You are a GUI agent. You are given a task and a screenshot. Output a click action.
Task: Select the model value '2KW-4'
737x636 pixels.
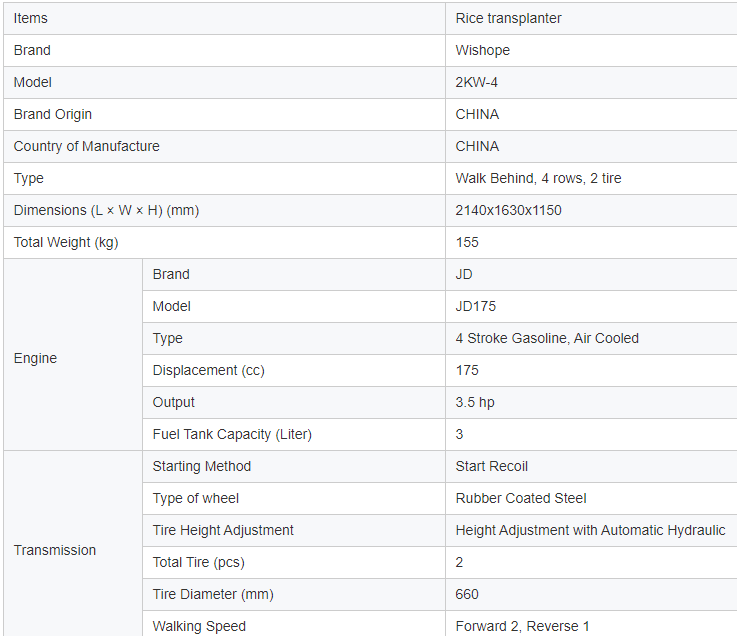click(477, 82)
